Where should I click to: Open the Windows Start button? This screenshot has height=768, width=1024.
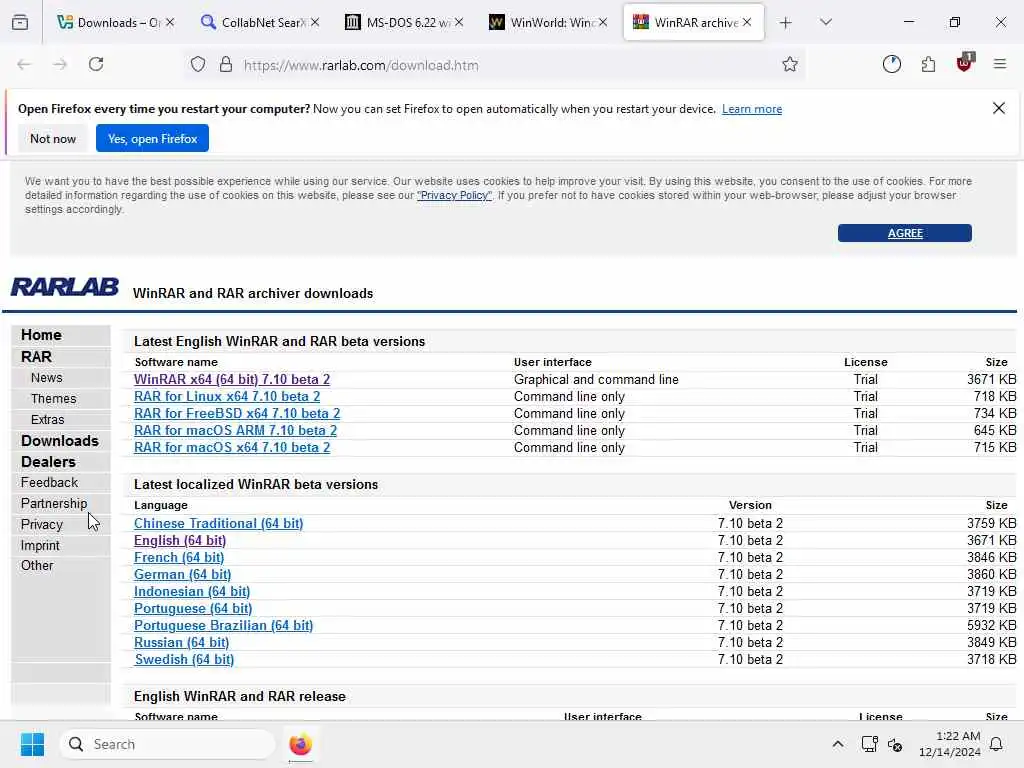(32, 744)
